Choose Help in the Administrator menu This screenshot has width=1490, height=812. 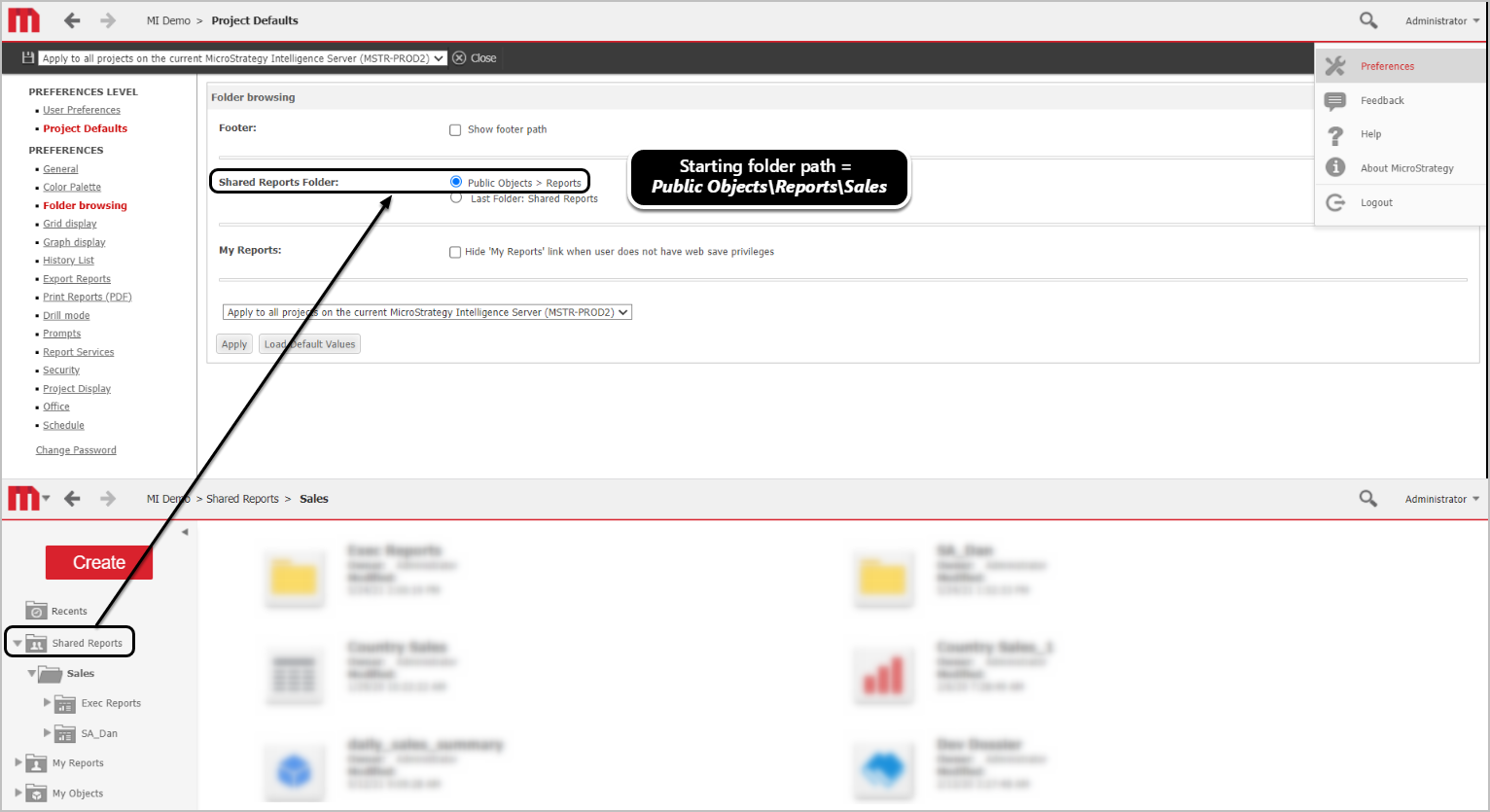[1401, 134]
